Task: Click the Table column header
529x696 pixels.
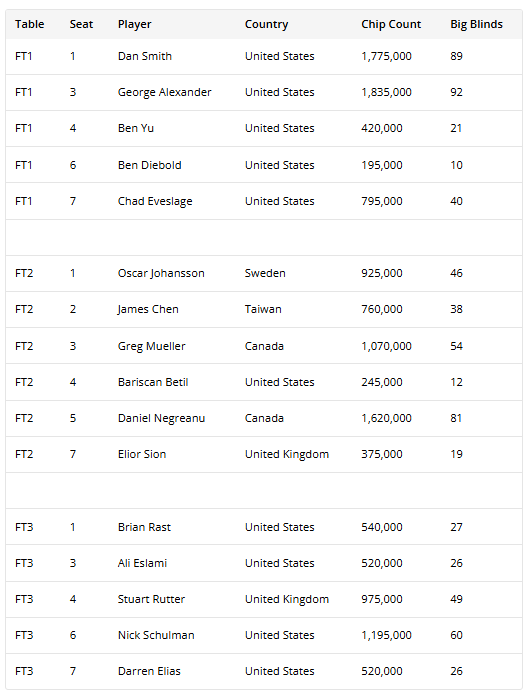Action: pos(29,24)
